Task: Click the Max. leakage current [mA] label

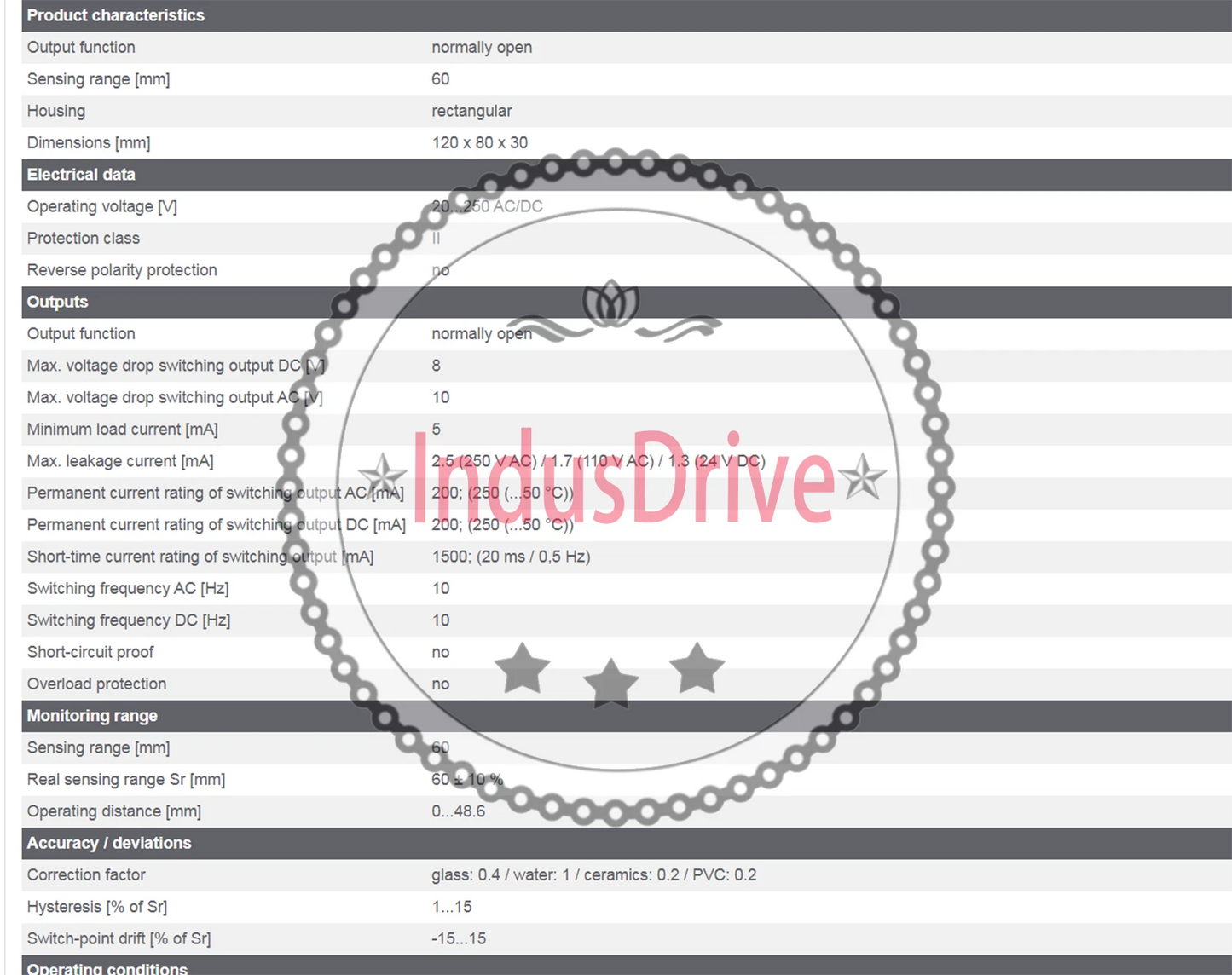Action: (120, 461)
